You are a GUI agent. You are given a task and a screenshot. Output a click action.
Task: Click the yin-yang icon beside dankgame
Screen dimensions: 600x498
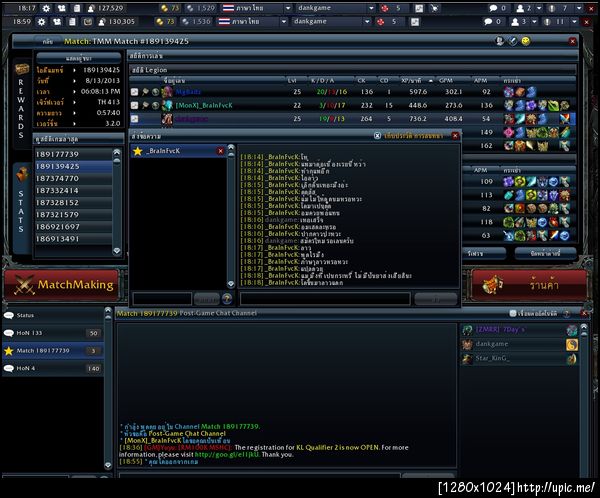click(x=572, y=345)
